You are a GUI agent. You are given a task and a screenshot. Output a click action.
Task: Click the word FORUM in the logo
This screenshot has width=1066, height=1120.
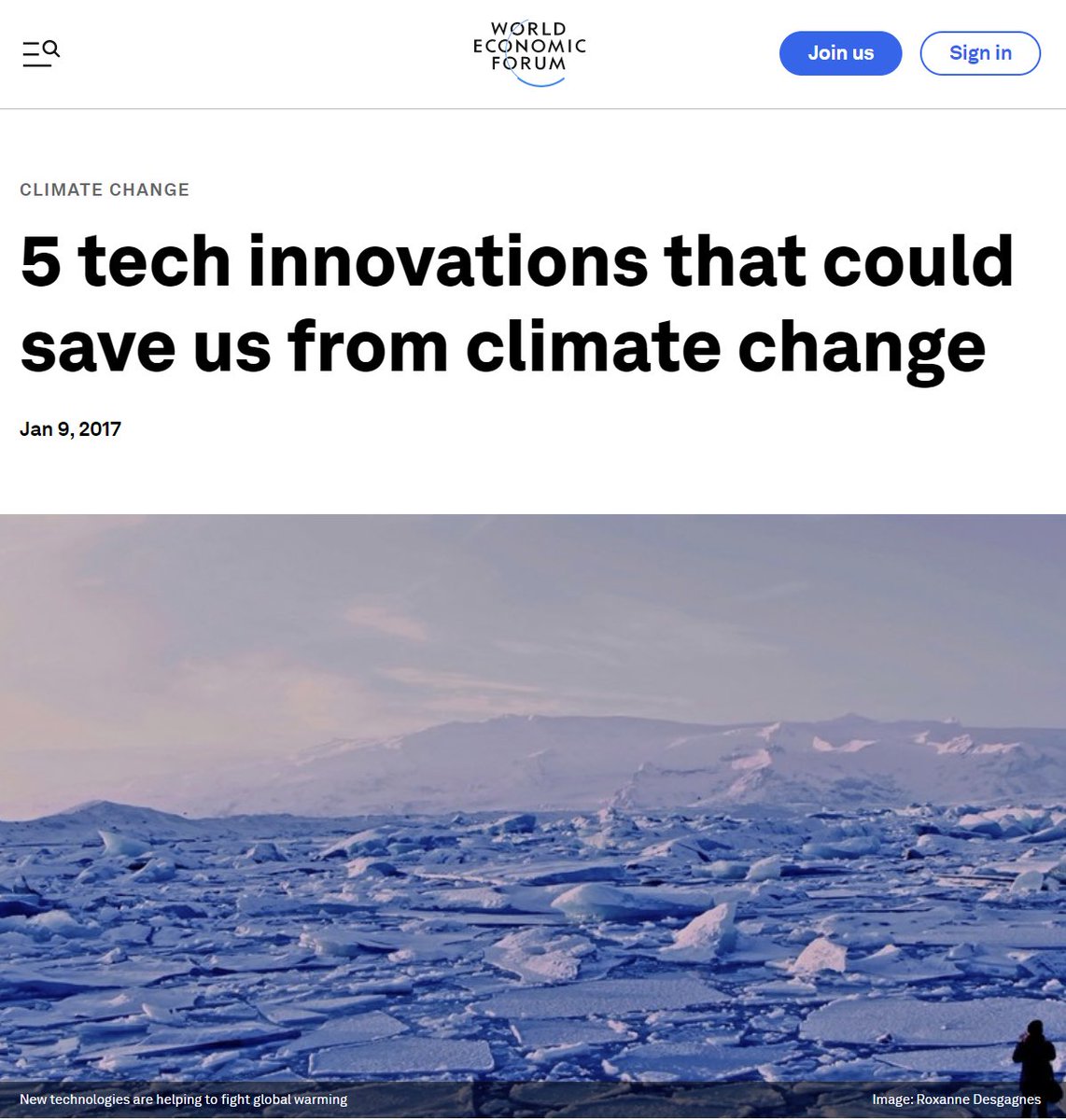(x=529, y=63)
